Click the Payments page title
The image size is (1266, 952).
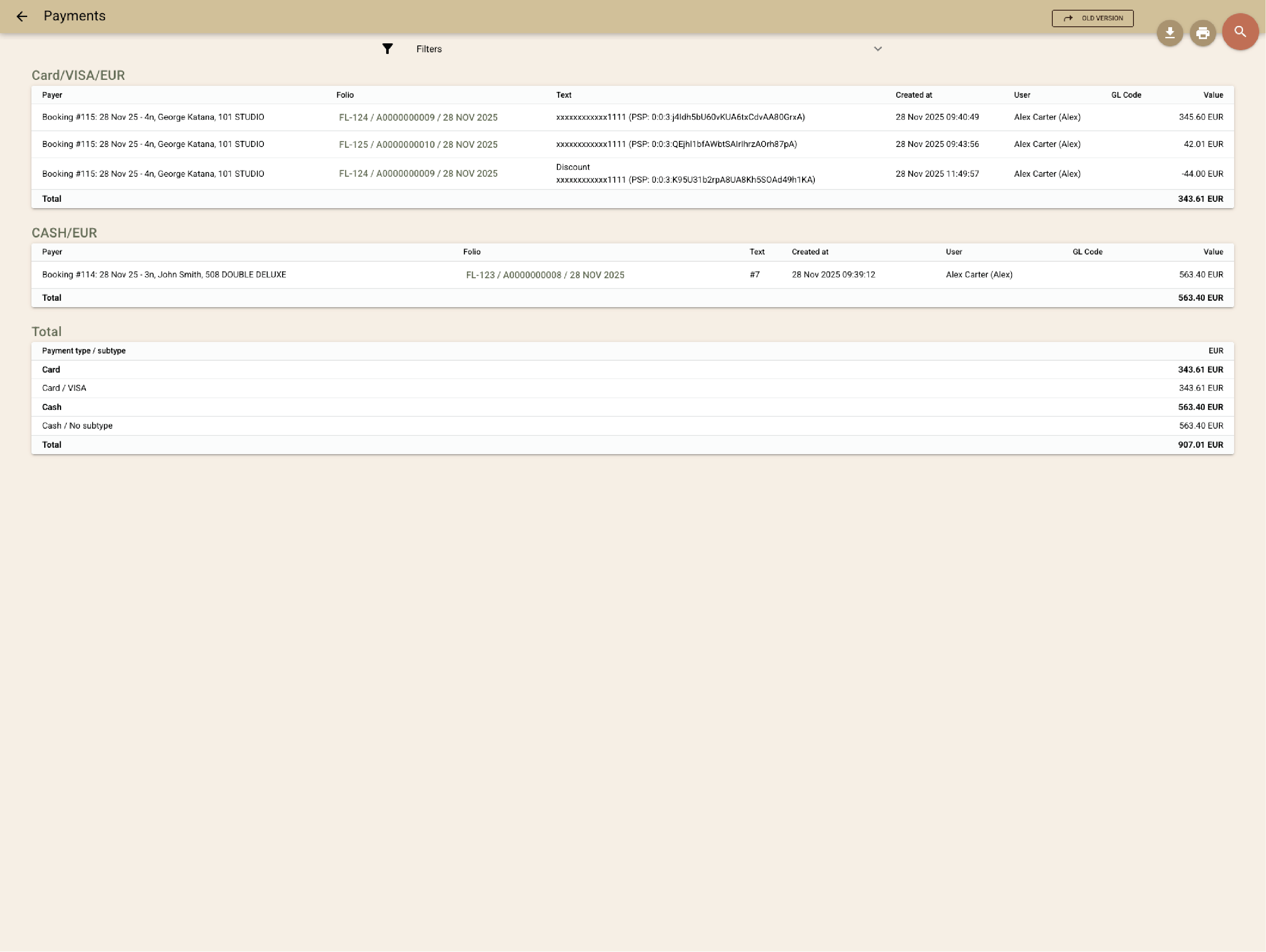coord(74,16)
